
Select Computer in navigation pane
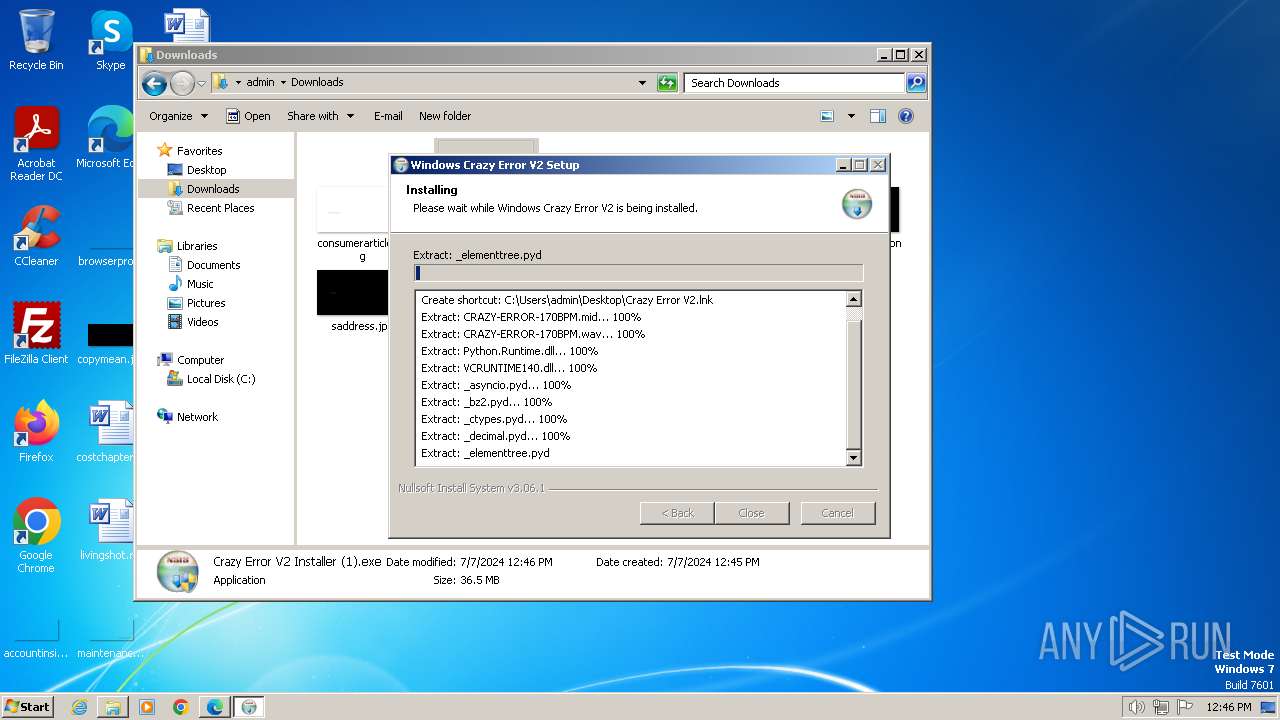pos(200,360)
